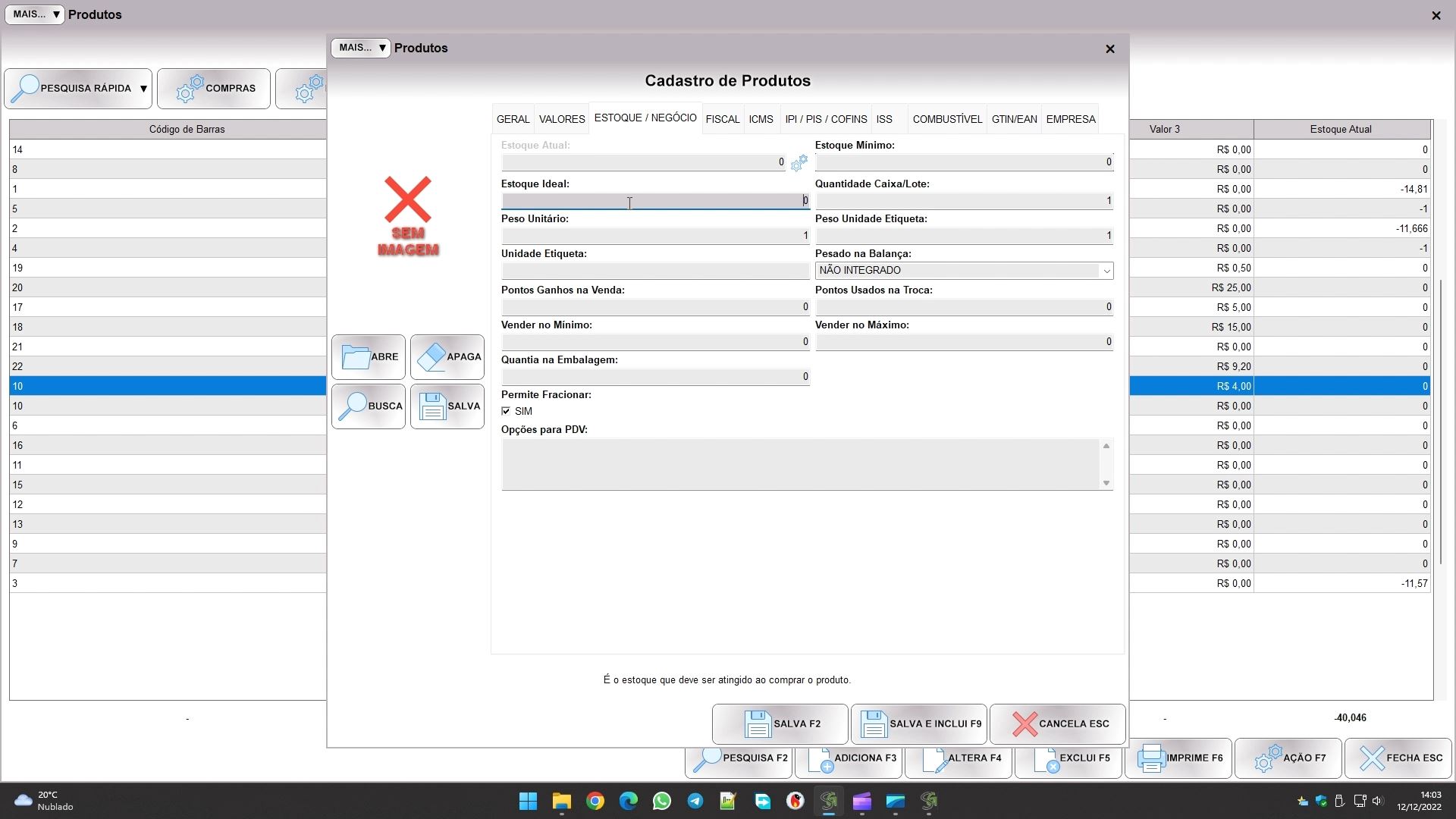Click the SEM IMAGEM placeholder picture
Viewport: 1456px width, 819px height.
click(408, 216)
